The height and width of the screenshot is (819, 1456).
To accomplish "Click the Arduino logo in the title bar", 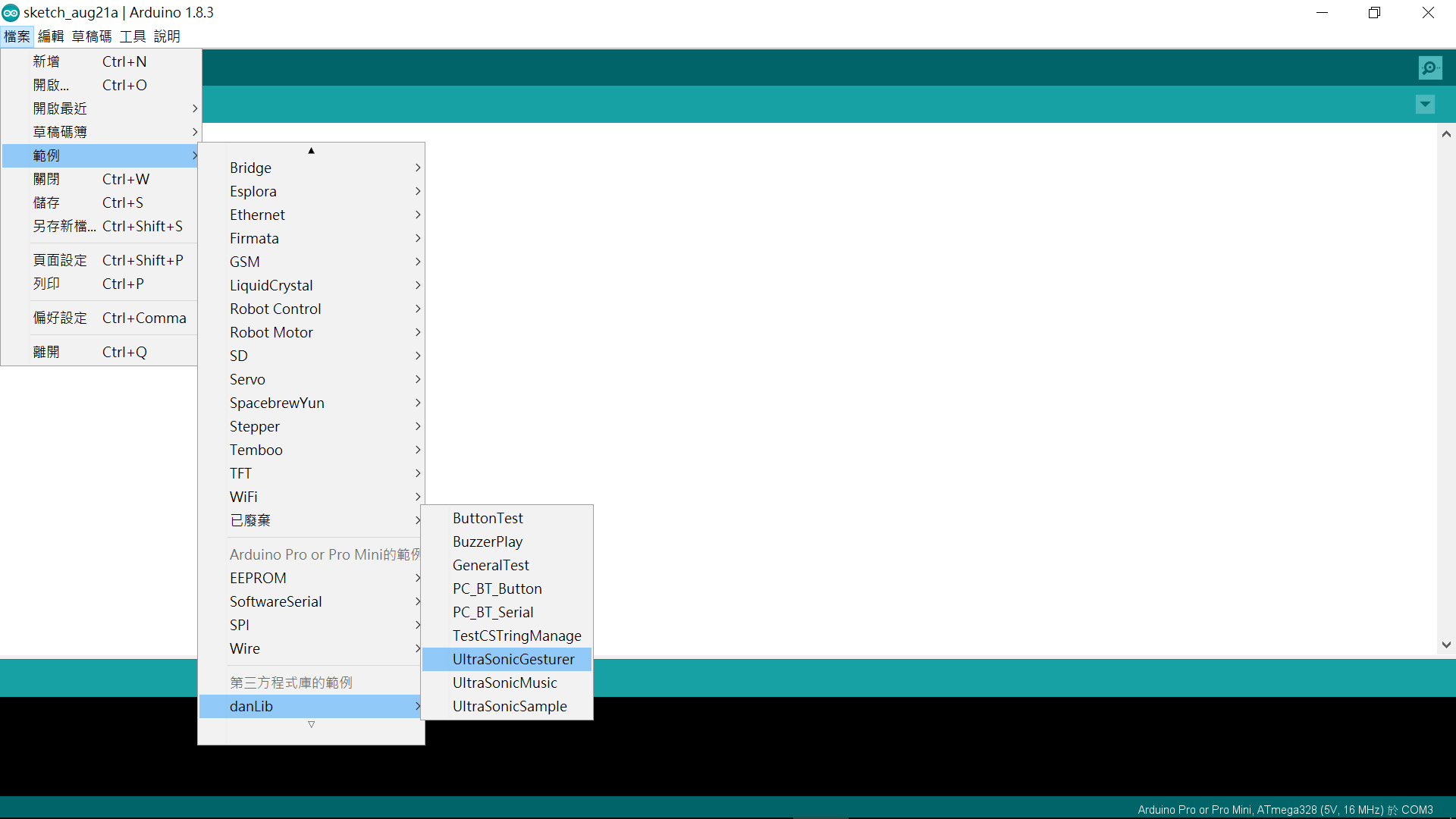I will 10,12.
